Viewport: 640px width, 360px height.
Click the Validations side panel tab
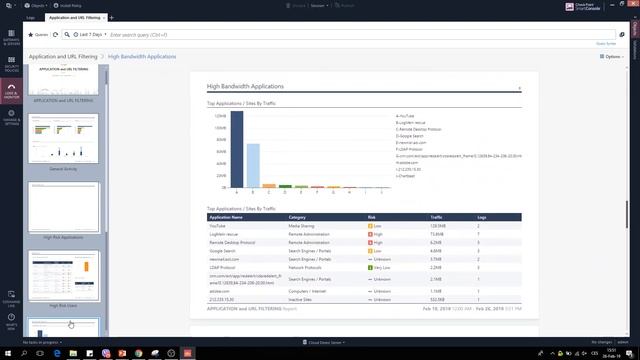(635, 50)
